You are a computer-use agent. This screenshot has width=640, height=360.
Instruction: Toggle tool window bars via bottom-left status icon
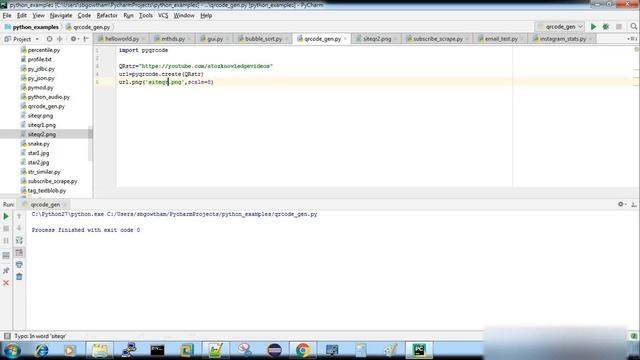7,336
